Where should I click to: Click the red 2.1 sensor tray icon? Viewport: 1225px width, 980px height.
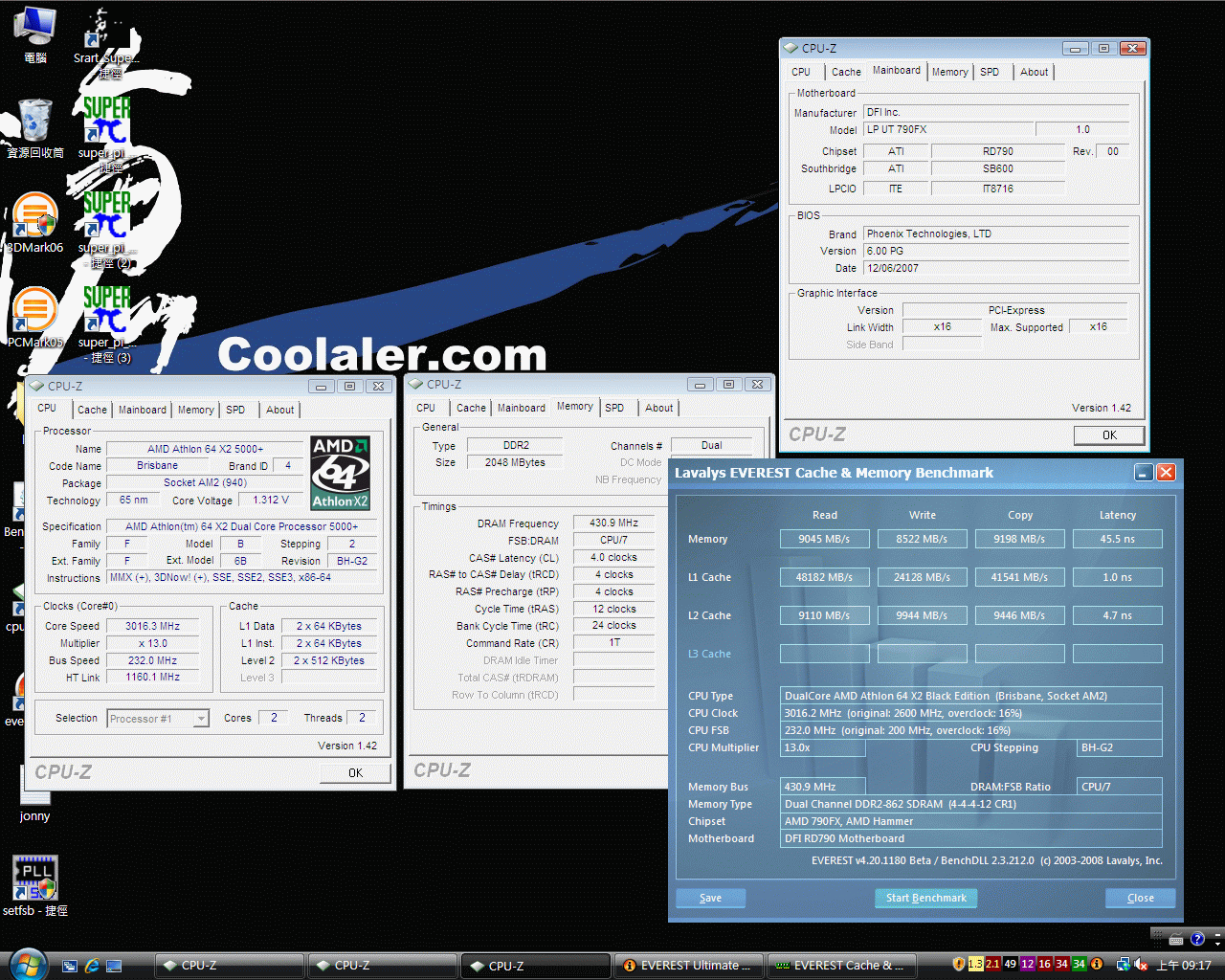(993, 965)
